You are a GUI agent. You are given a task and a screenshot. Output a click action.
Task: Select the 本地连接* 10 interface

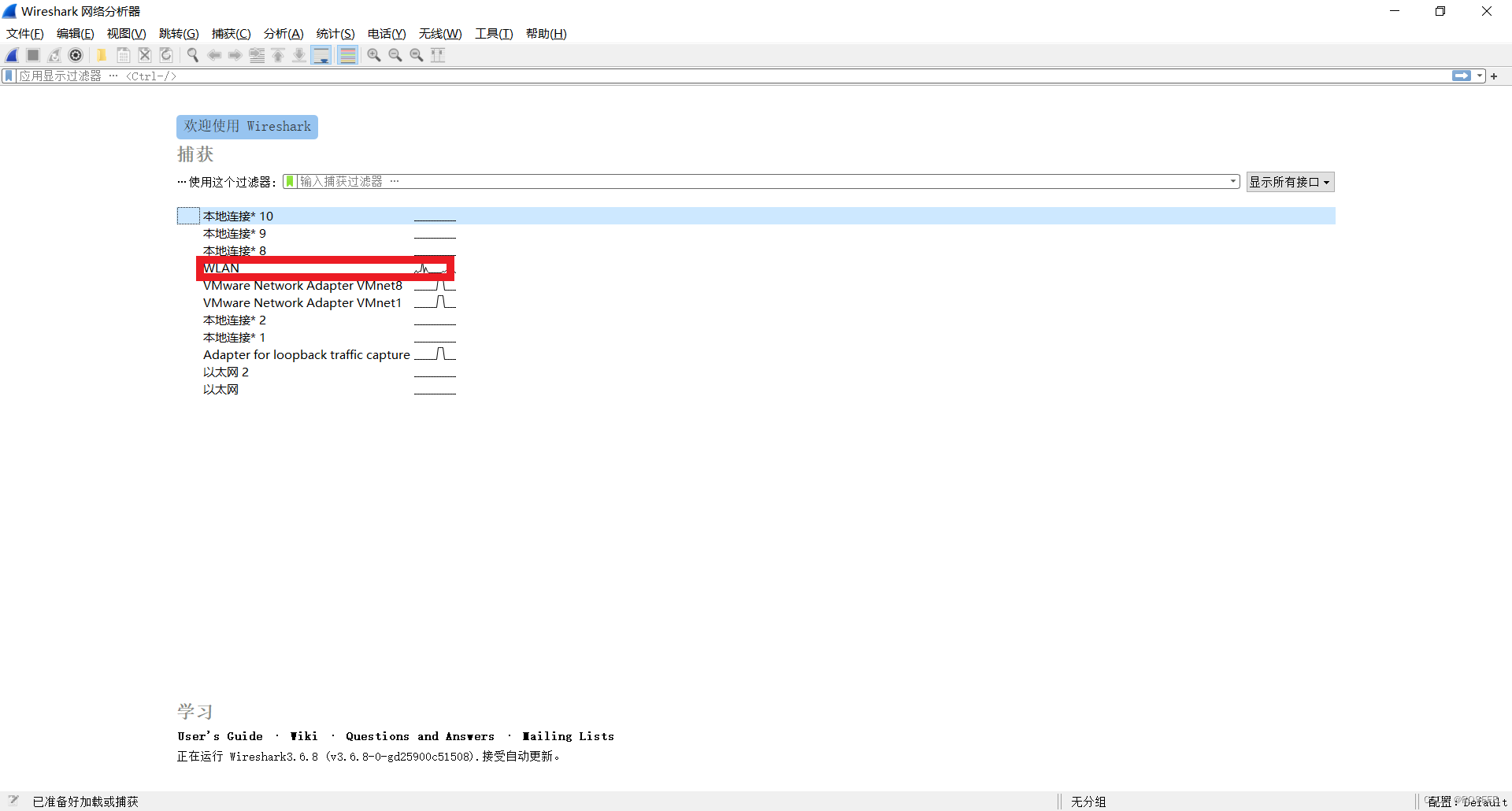[x=756, y=216]
